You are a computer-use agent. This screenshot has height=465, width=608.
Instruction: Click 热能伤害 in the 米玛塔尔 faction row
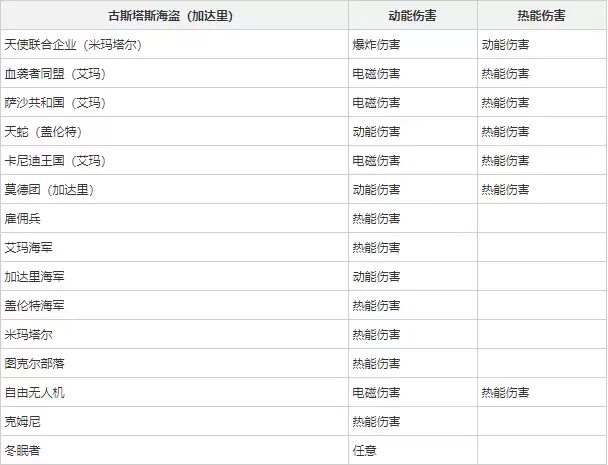[x=376, y=334]
